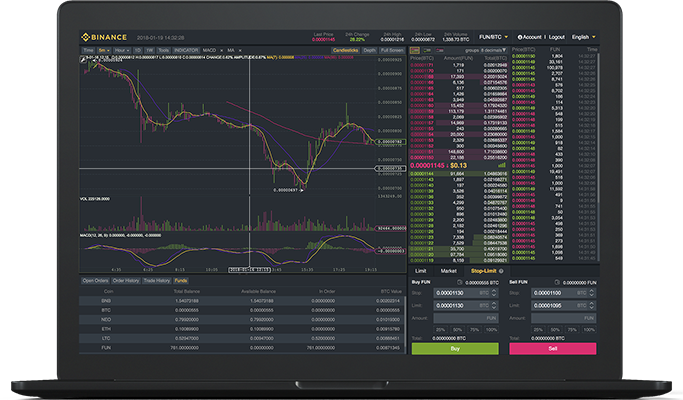This screenshot has width=683, height=400.
Task: Switch the chart to Depth view
Action: 369,49
